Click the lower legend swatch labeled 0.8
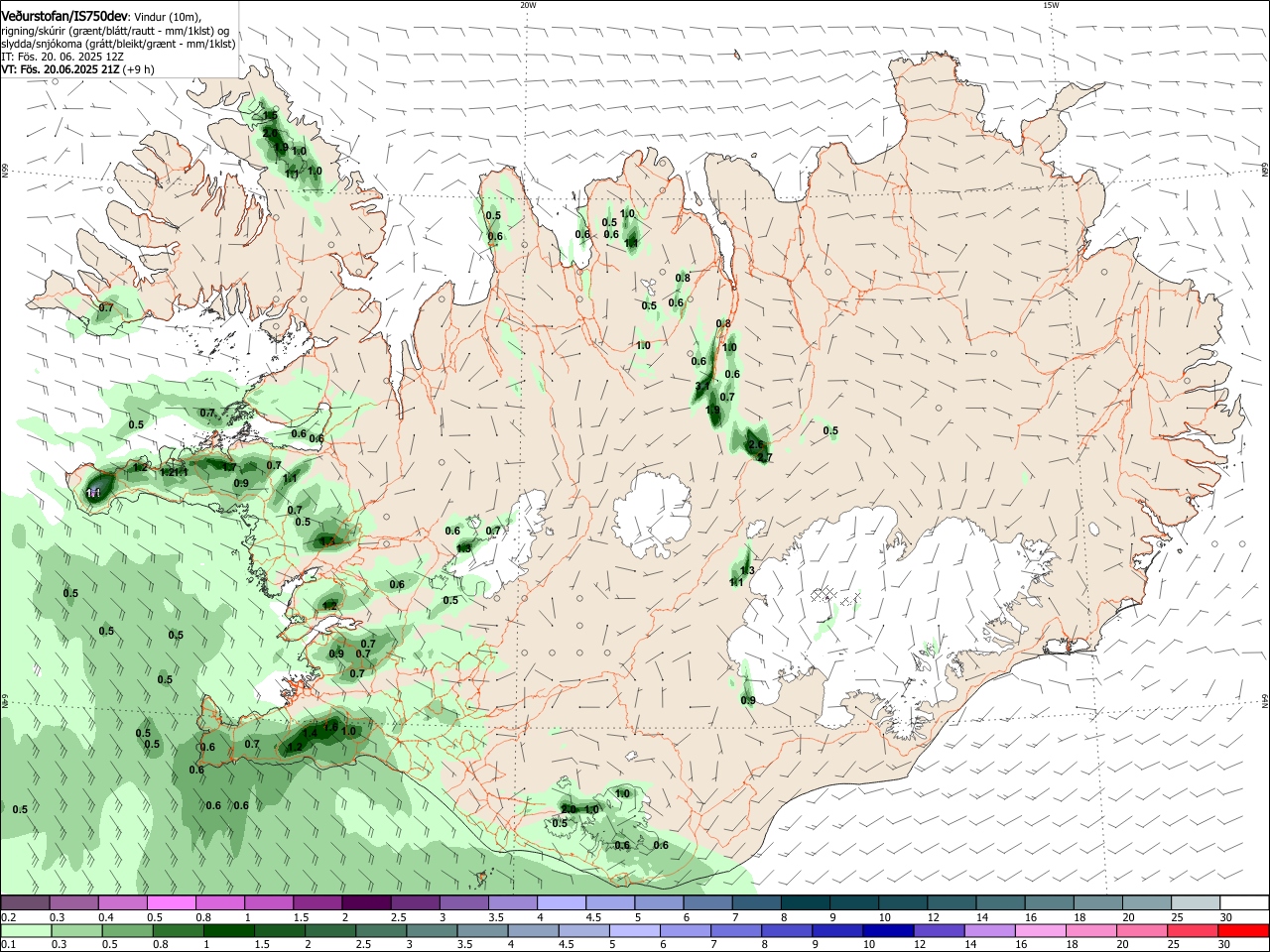The image size is (1270, 952). pyautogui.click(x=178, y=930)
